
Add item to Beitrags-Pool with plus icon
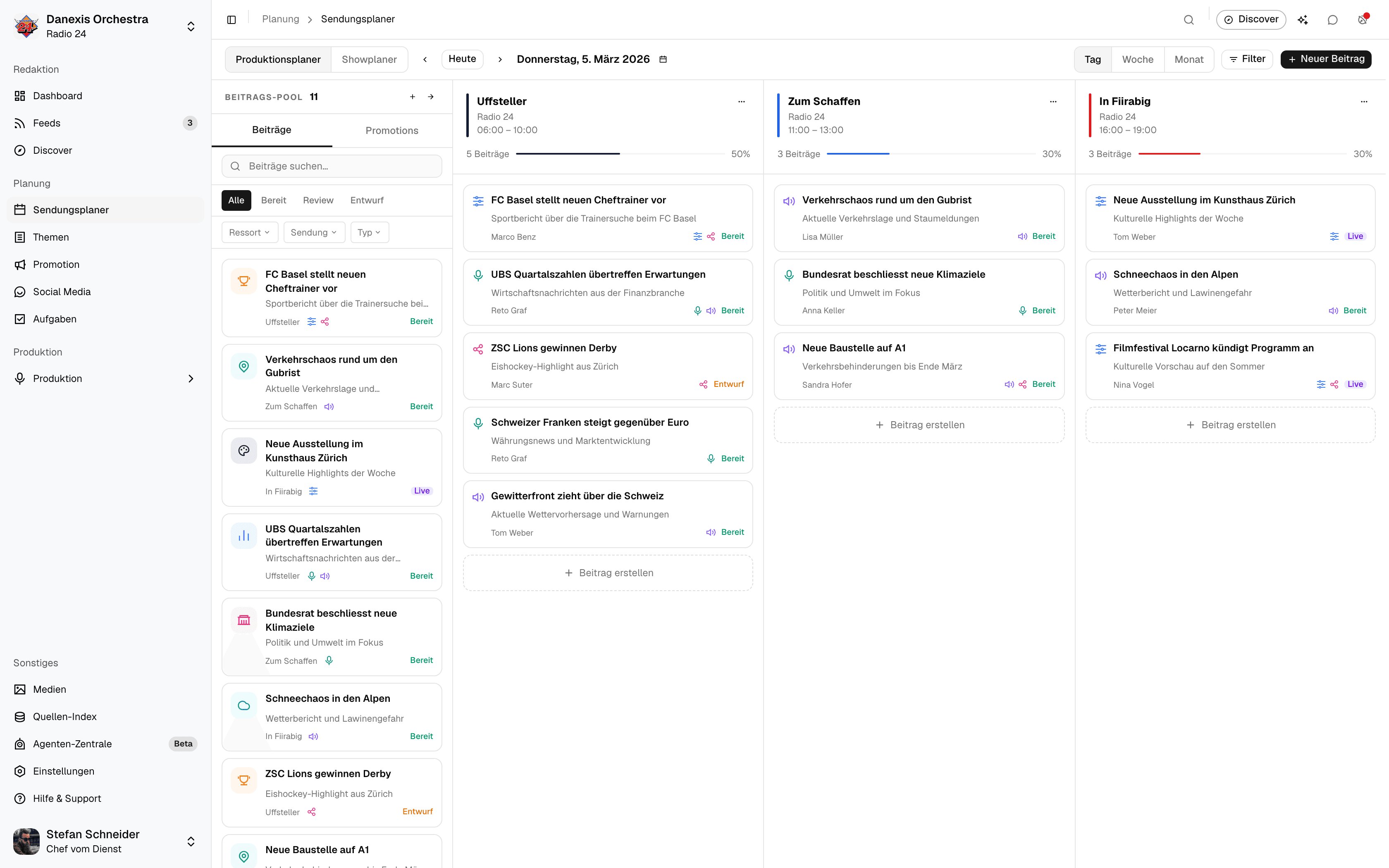click(x=412, y=97)
